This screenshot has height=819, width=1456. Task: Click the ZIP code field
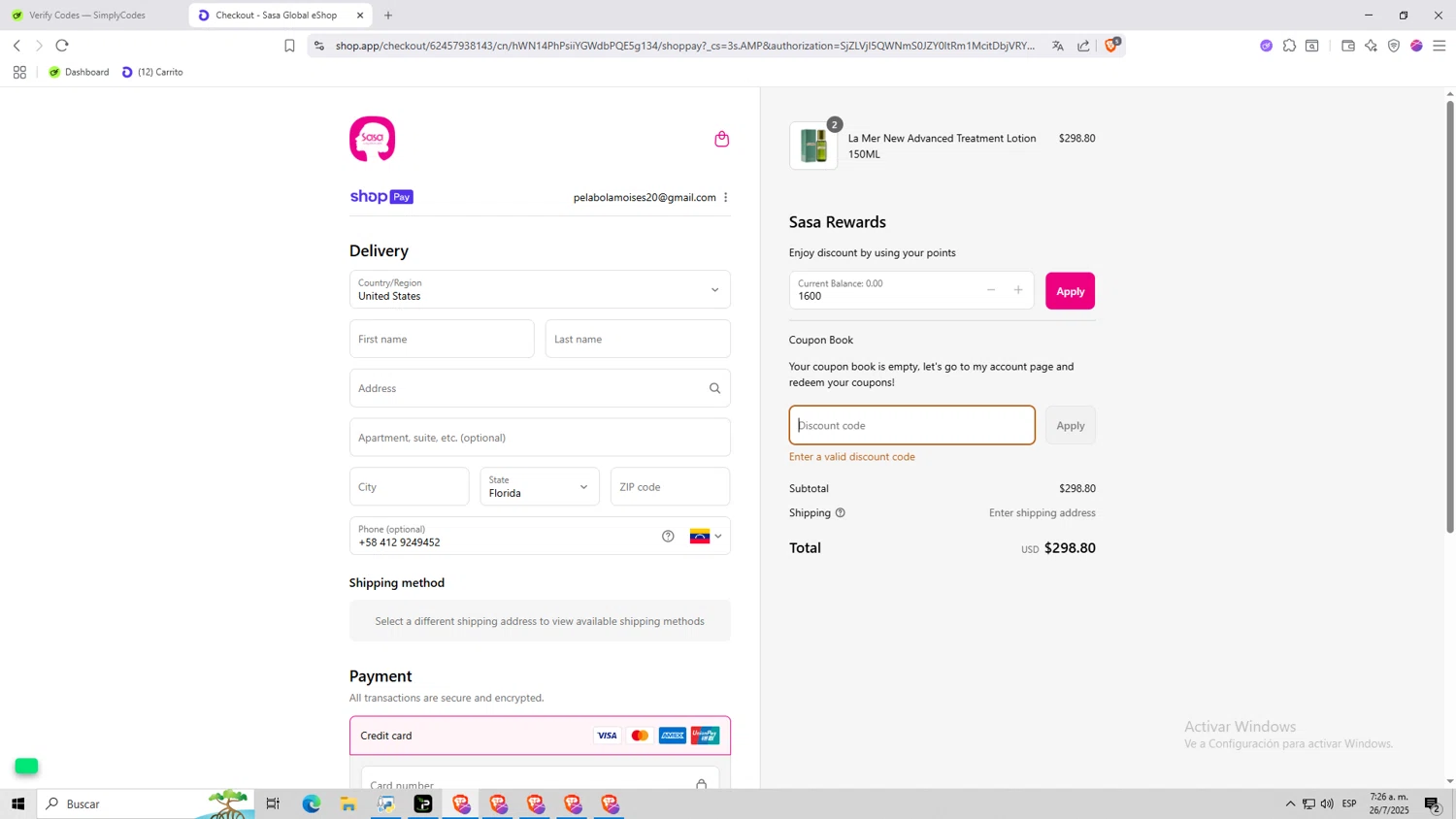[x=670, y=486]
